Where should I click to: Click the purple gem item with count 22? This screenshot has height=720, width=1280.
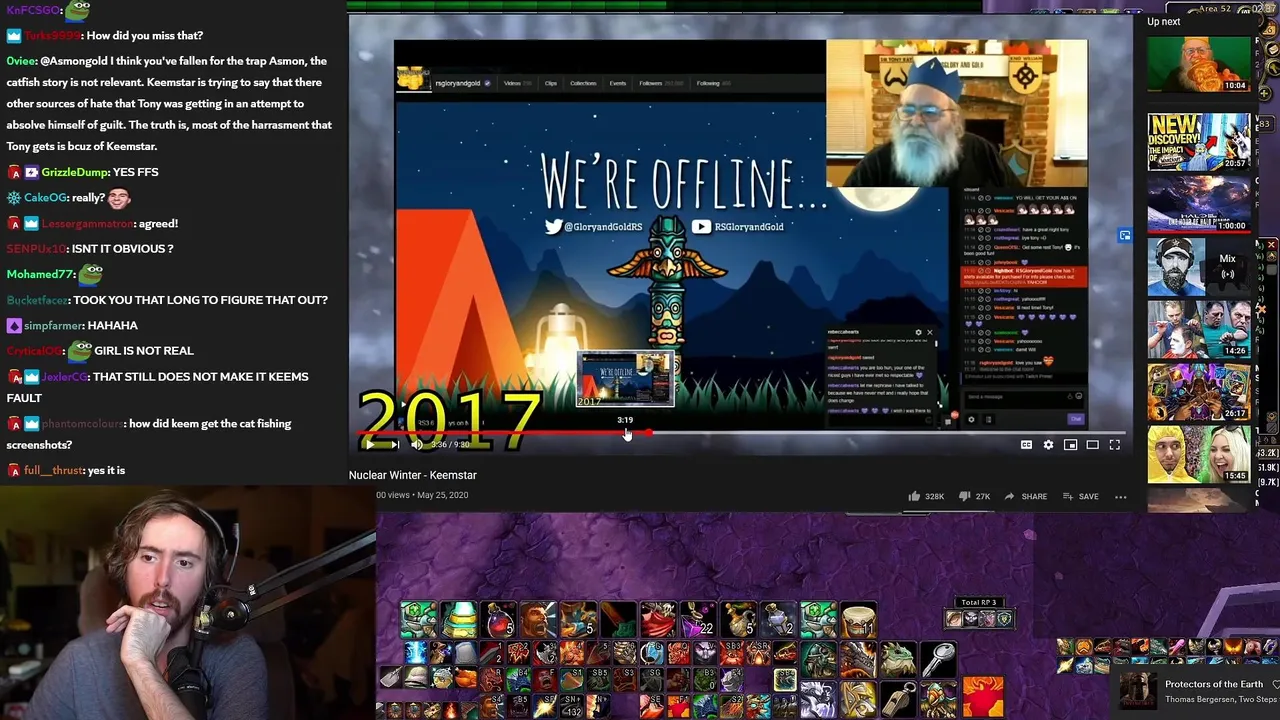698,620
